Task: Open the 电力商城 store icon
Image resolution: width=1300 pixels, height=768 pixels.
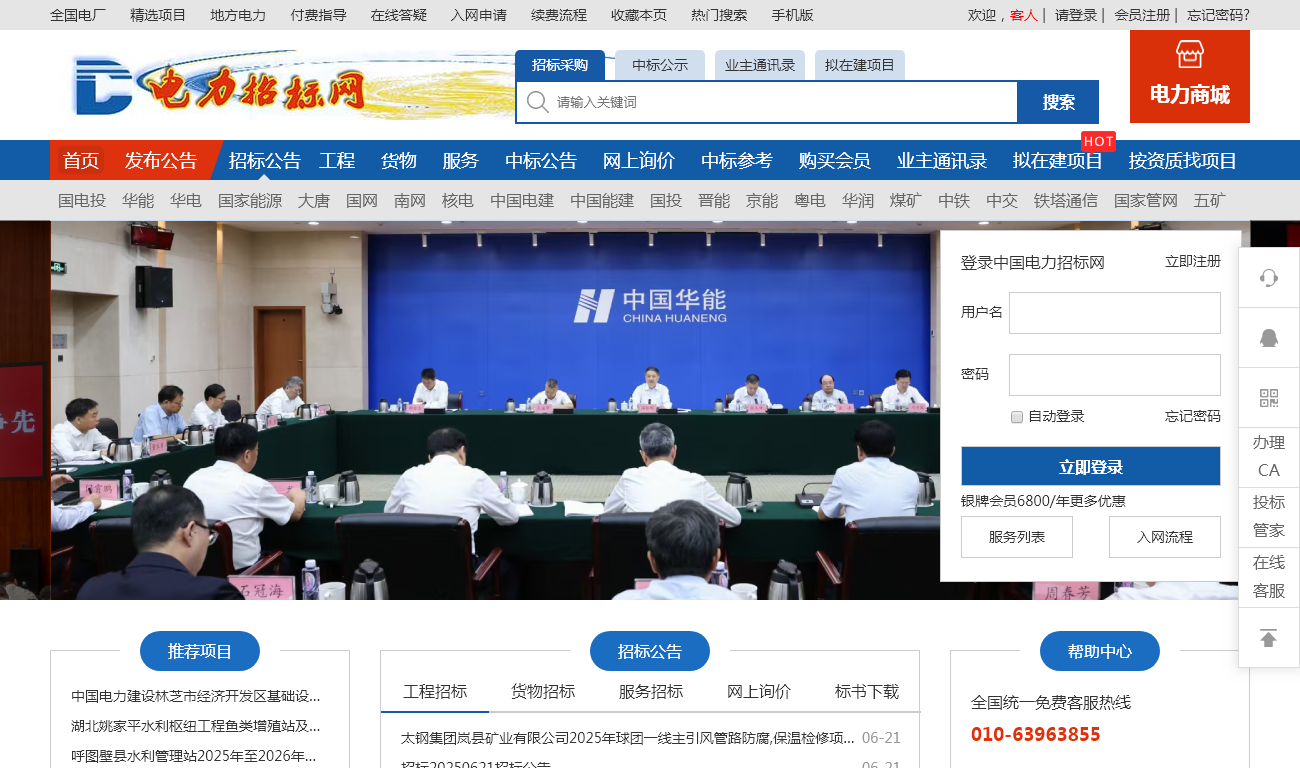Action: [x=1190, y=54]
